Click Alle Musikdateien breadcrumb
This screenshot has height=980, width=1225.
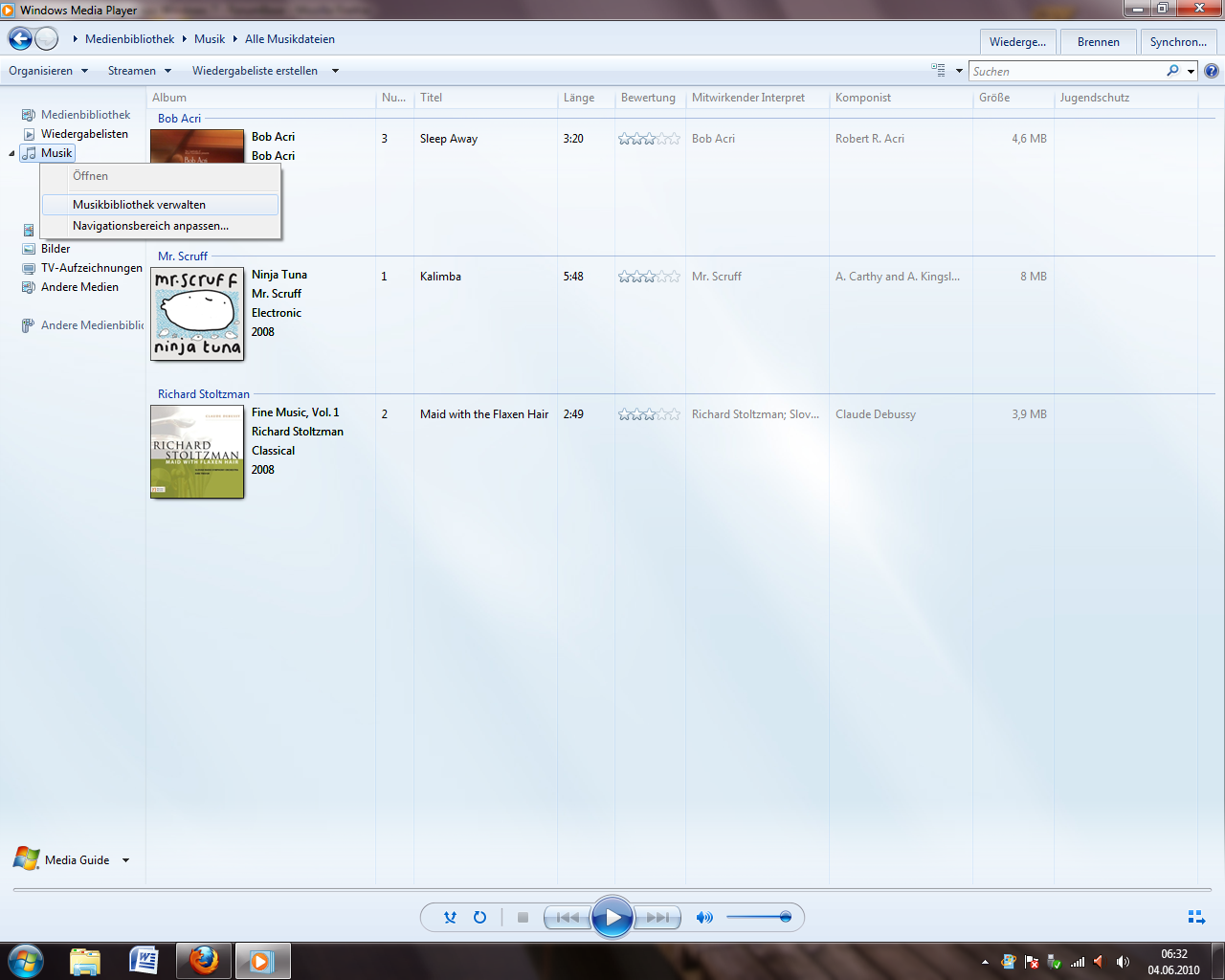coord(290,39)
